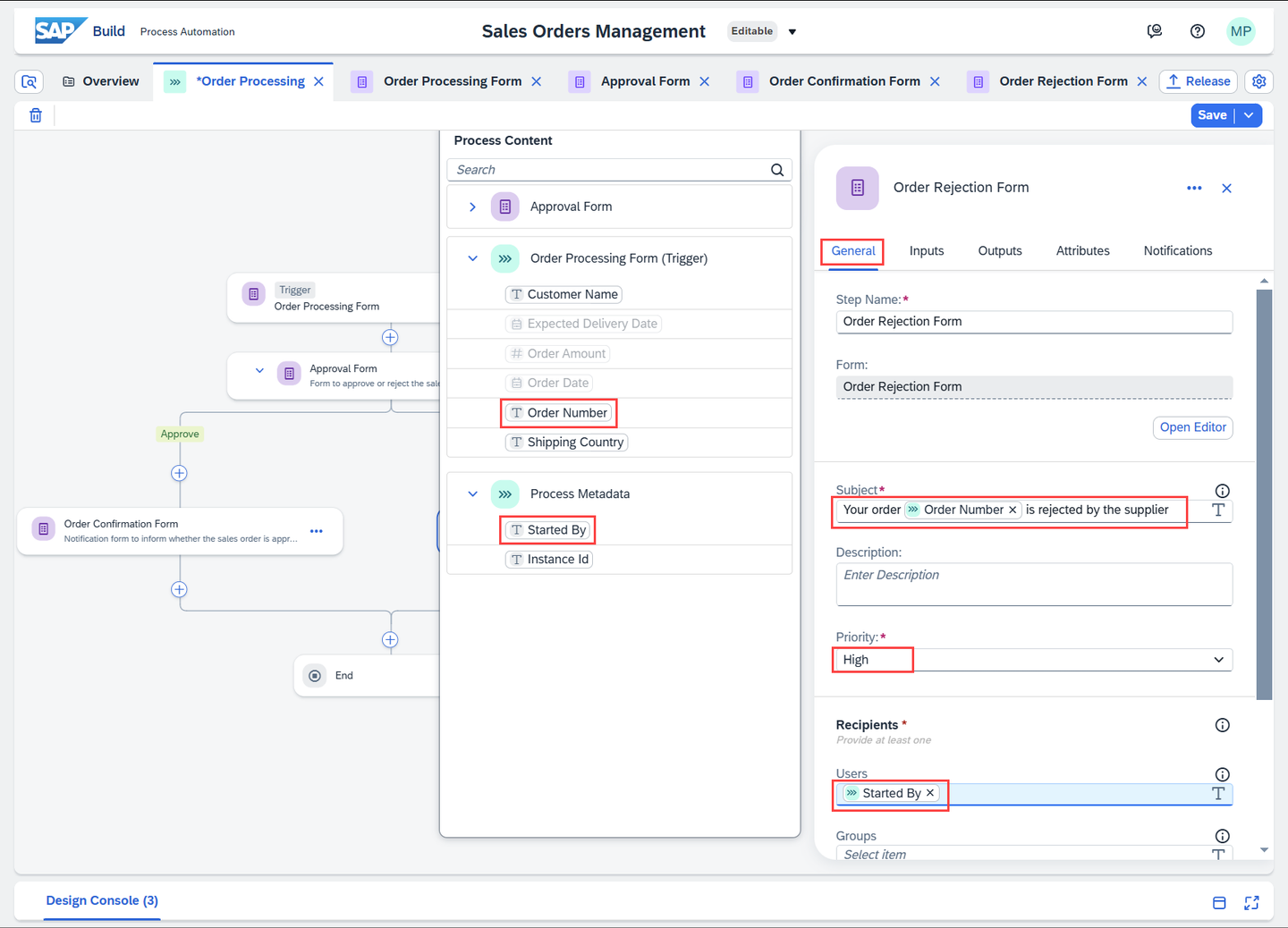Click the Design Console restore panel icon

pyautogui.click(x=1219, y=903)
